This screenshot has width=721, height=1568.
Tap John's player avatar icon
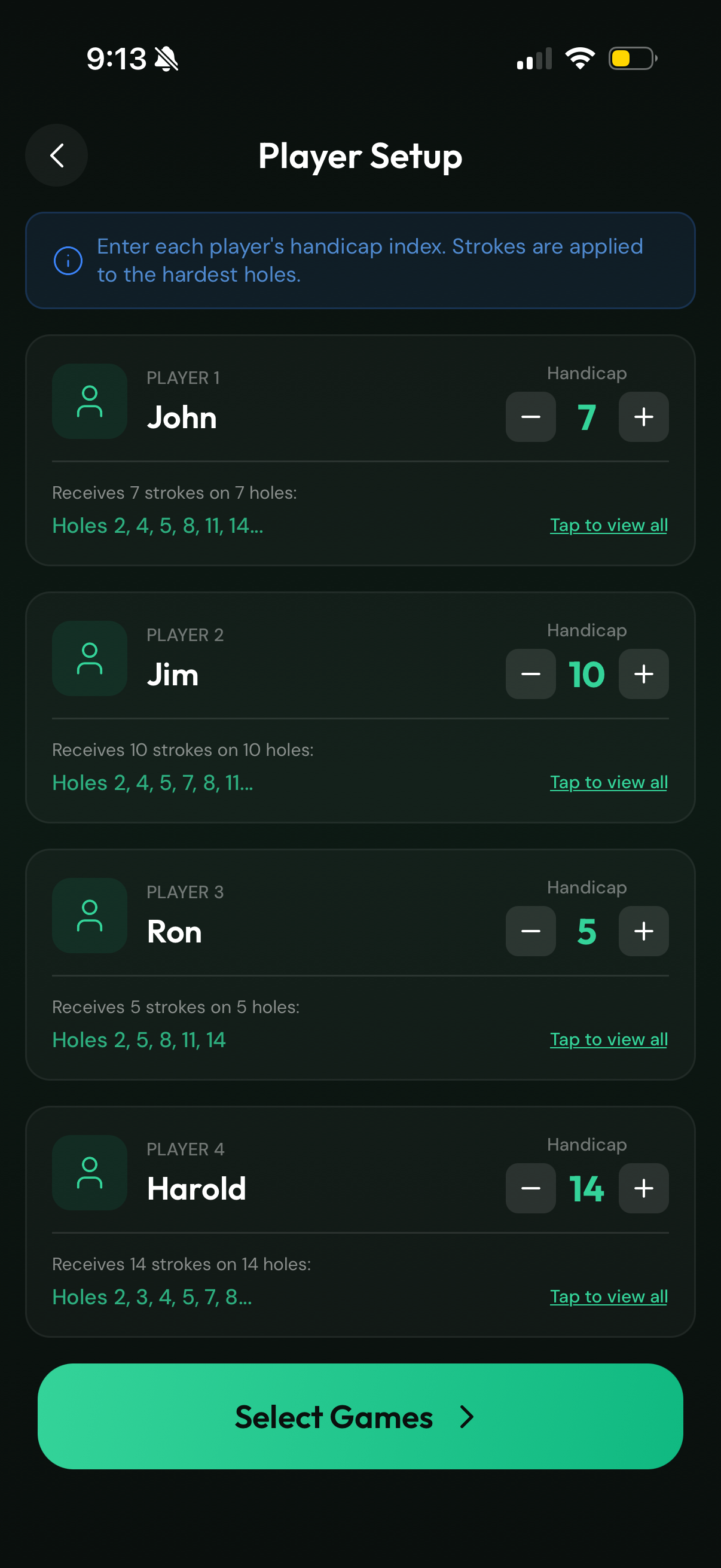(x=90, y=401)
